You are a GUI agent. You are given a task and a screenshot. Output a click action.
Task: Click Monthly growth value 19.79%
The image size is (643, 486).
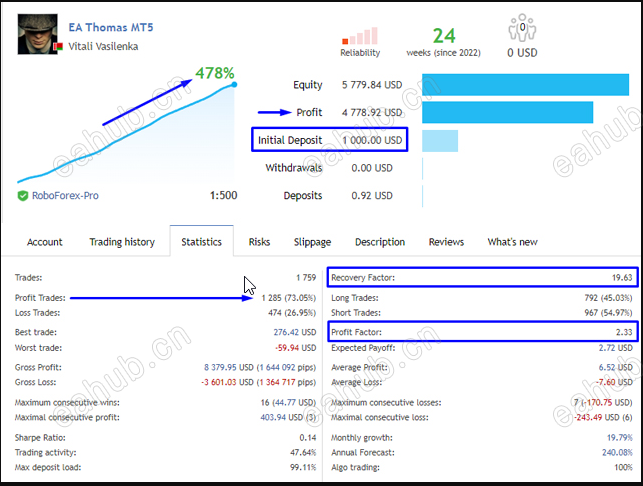pos(620,438)
